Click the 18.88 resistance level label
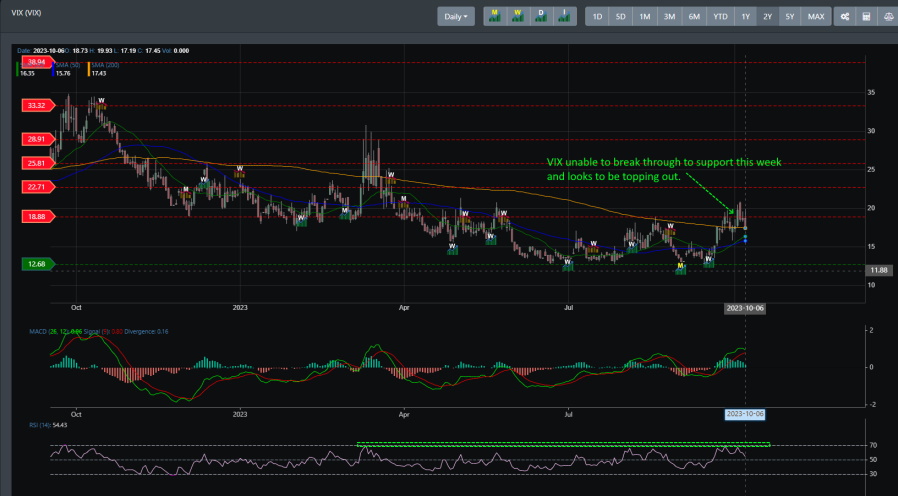Viewport: 898px width, 496px height. [38, 216]
